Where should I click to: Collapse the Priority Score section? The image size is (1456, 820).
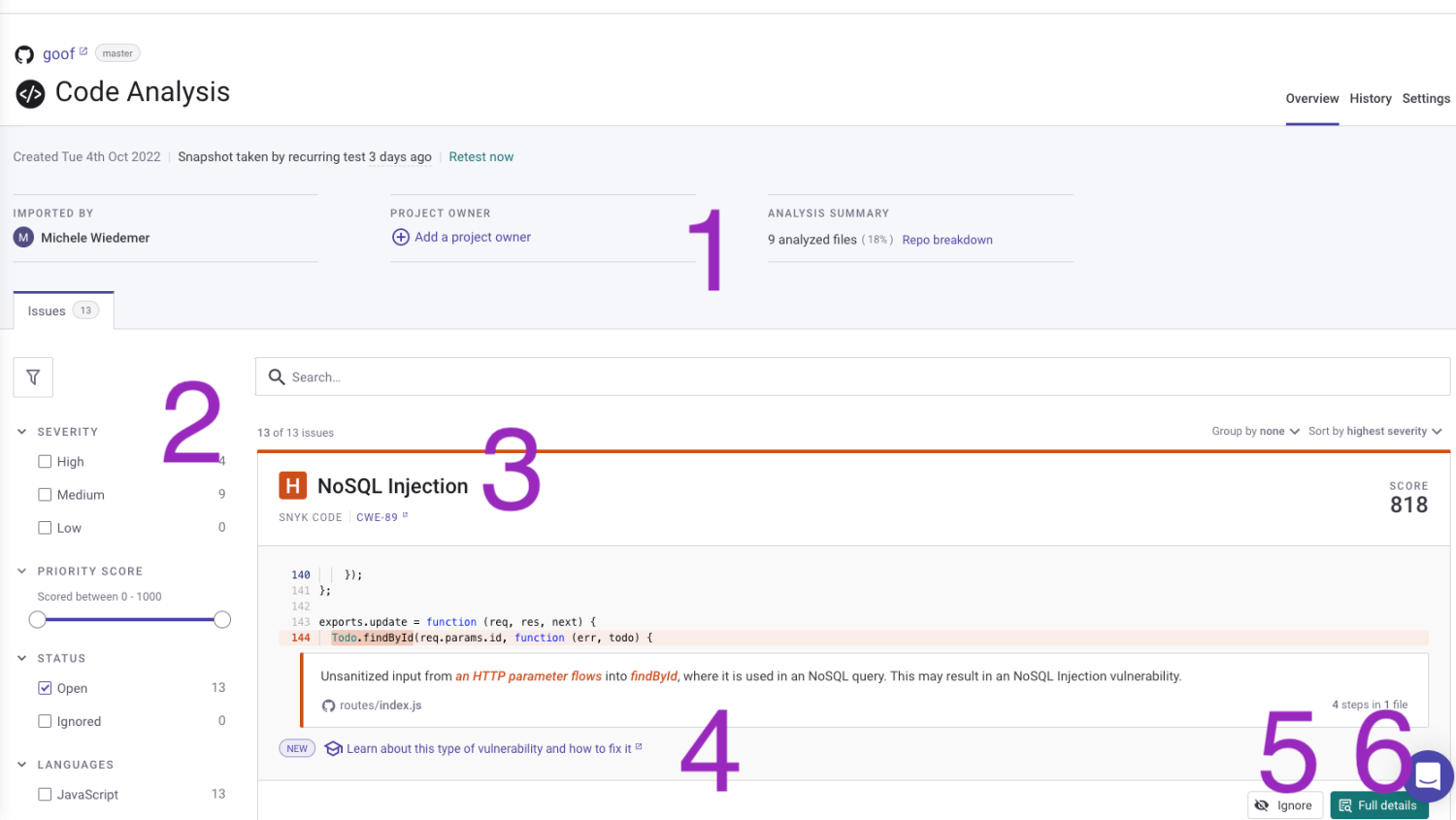[22, 572]
